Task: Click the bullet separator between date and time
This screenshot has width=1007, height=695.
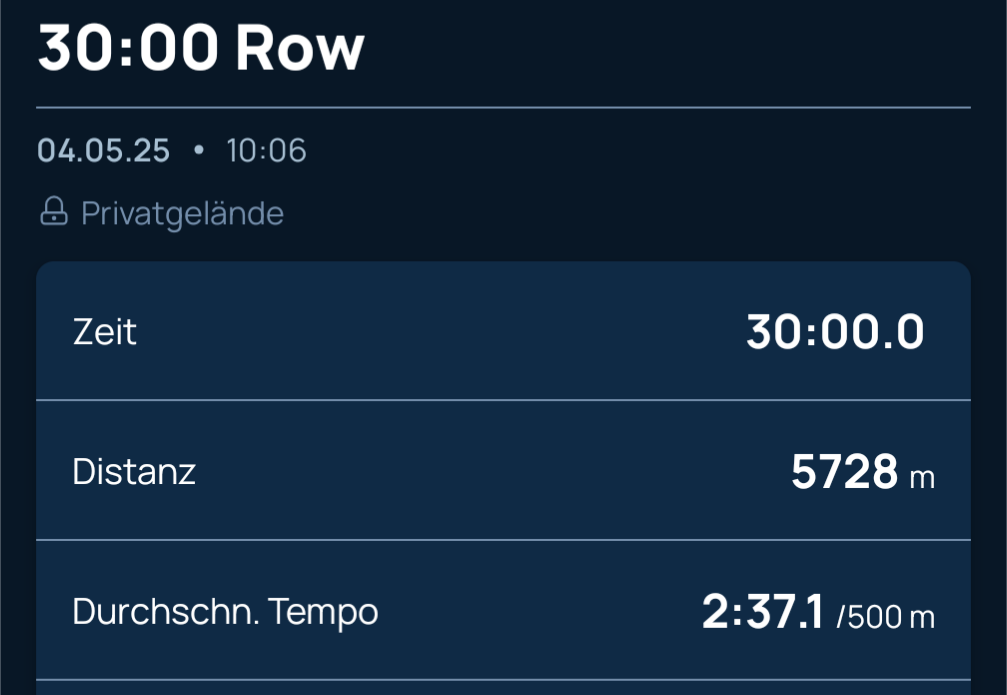Action: [x=198, y=150]
